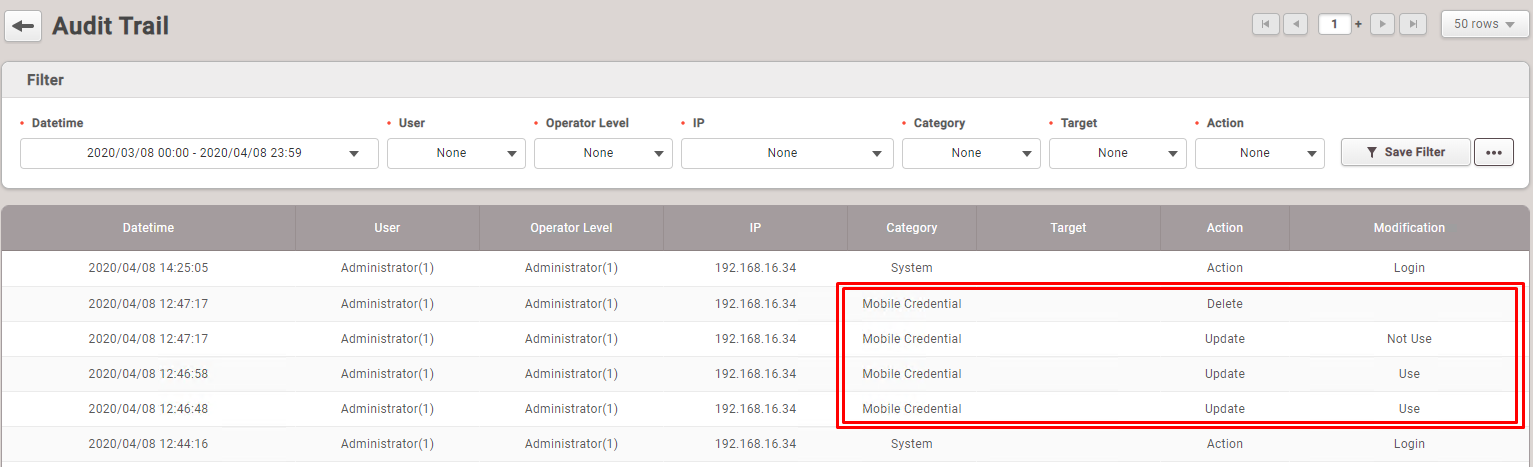The width and height of the screenshot is (1533, 467).
Task: Sort by the Datetime column header
Action: point(148,228)
